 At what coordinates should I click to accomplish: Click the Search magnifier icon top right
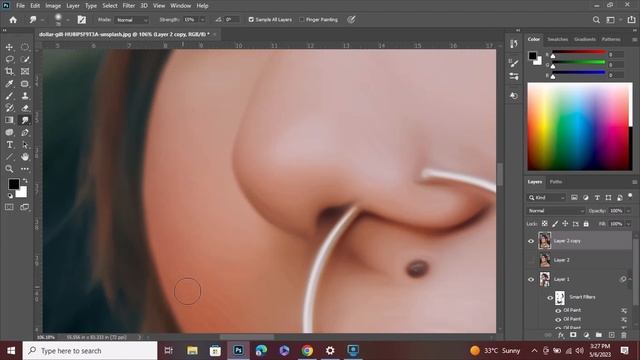pyautogui.click(x=596, y=20)
